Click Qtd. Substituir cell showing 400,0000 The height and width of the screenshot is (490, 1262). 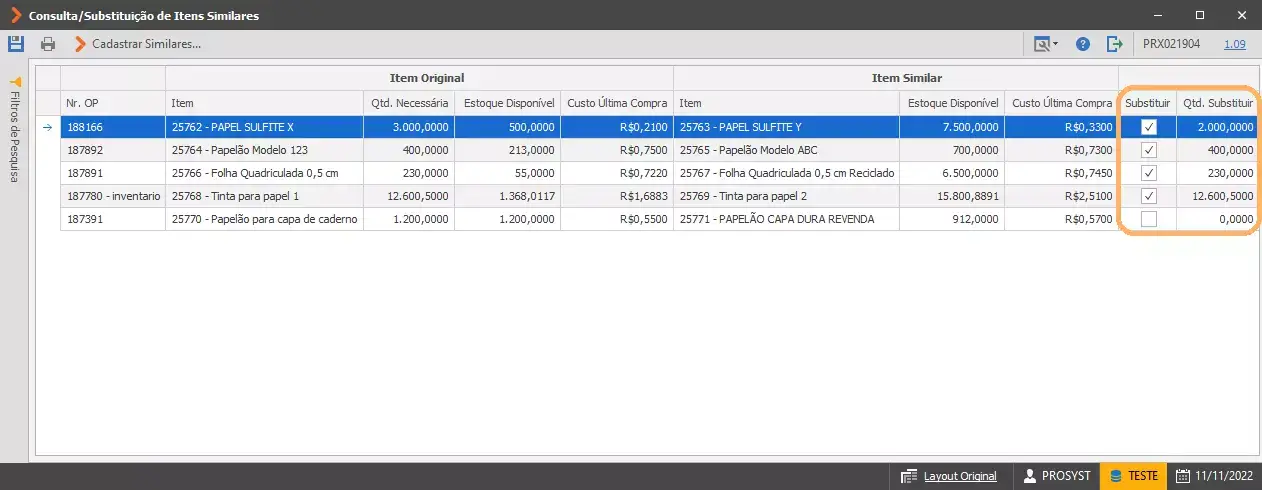1216,150
